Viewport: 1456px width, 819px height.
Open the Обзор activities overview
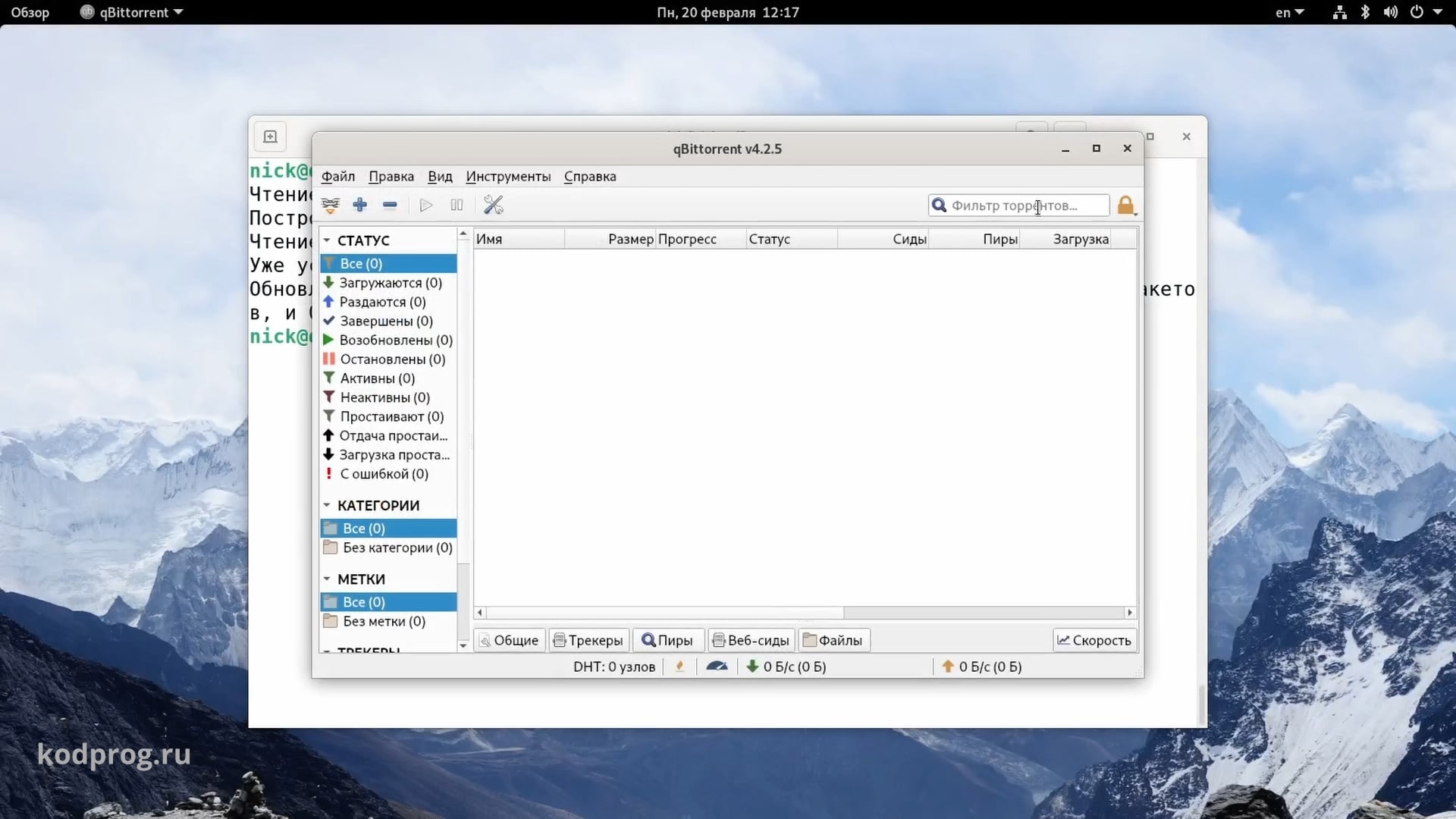tap(30, 12)
